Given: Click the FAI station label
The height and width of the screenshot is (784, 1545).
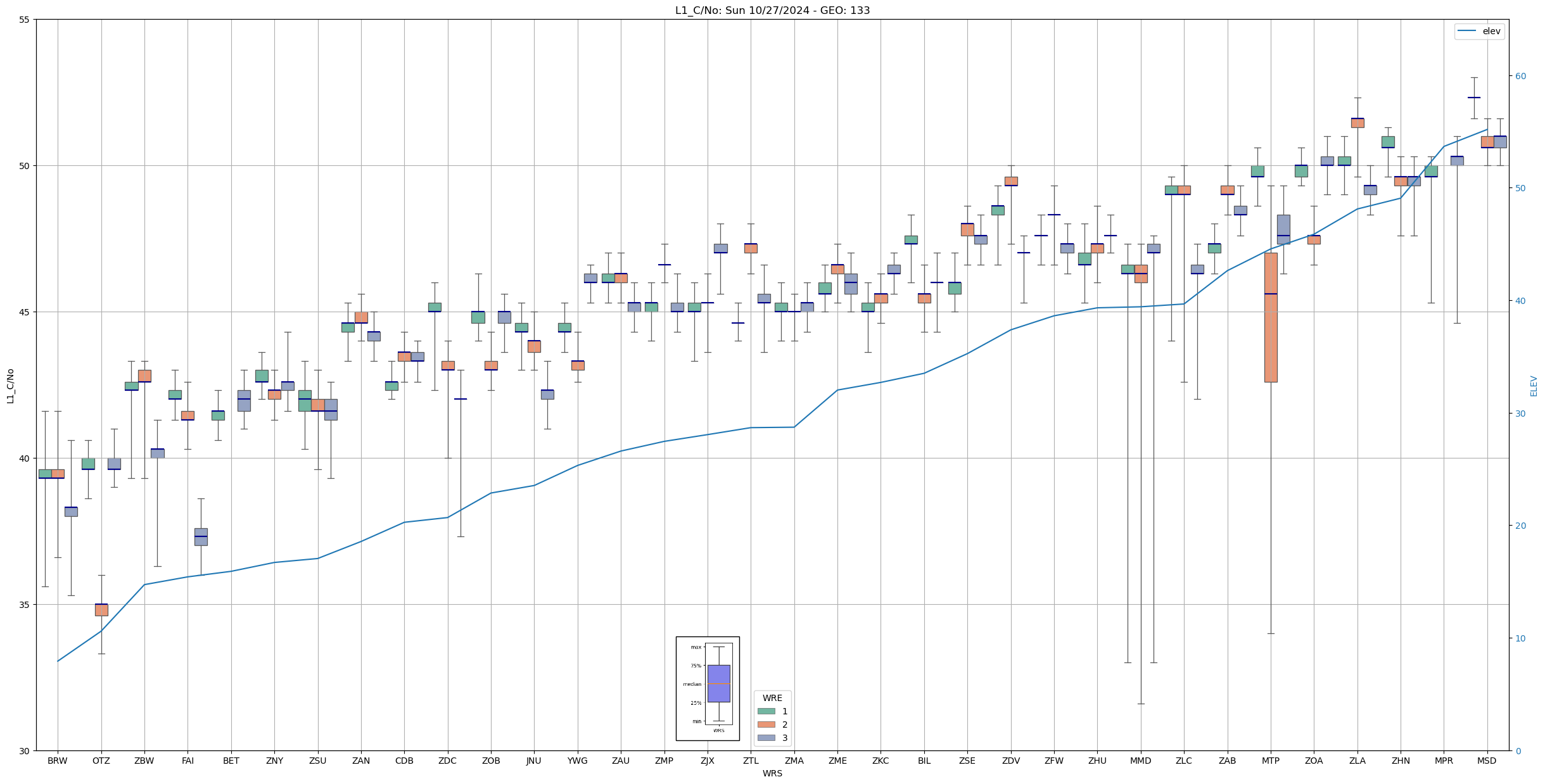Looking at the screenshot, I should coord(188,761).
